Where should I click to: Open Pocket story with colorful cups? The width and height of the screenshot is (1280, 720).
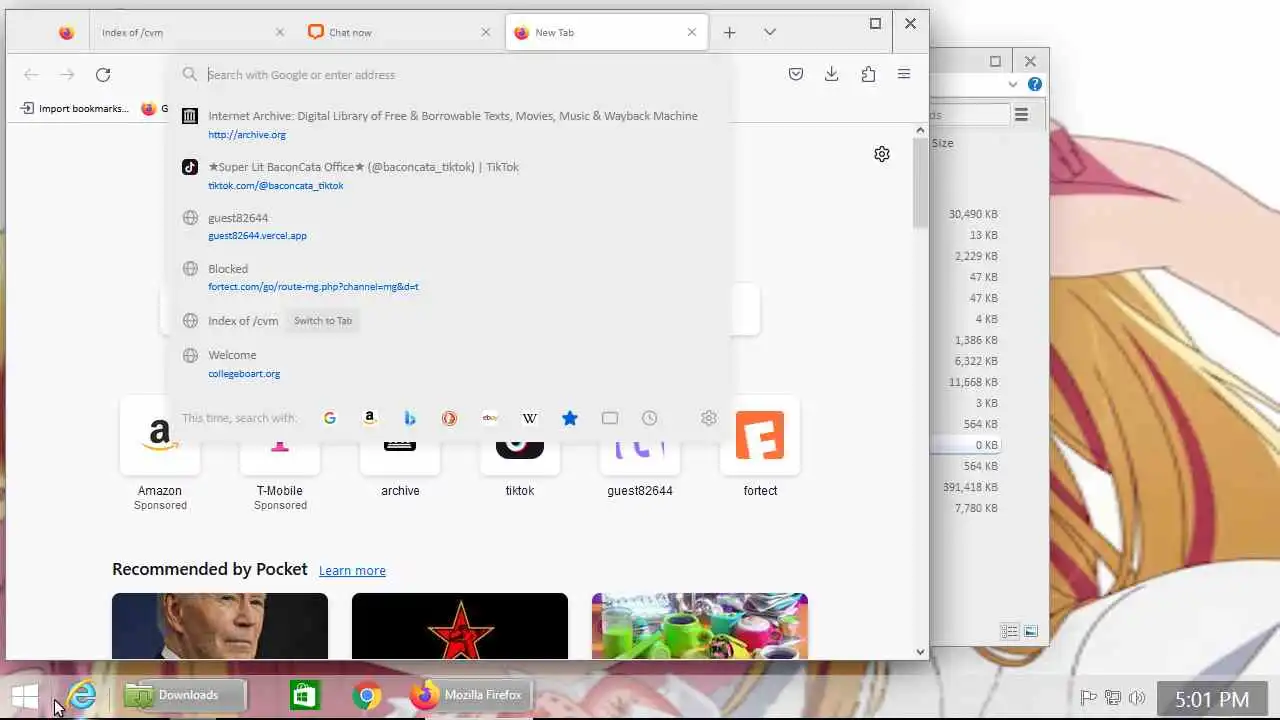tap(700, 626)
